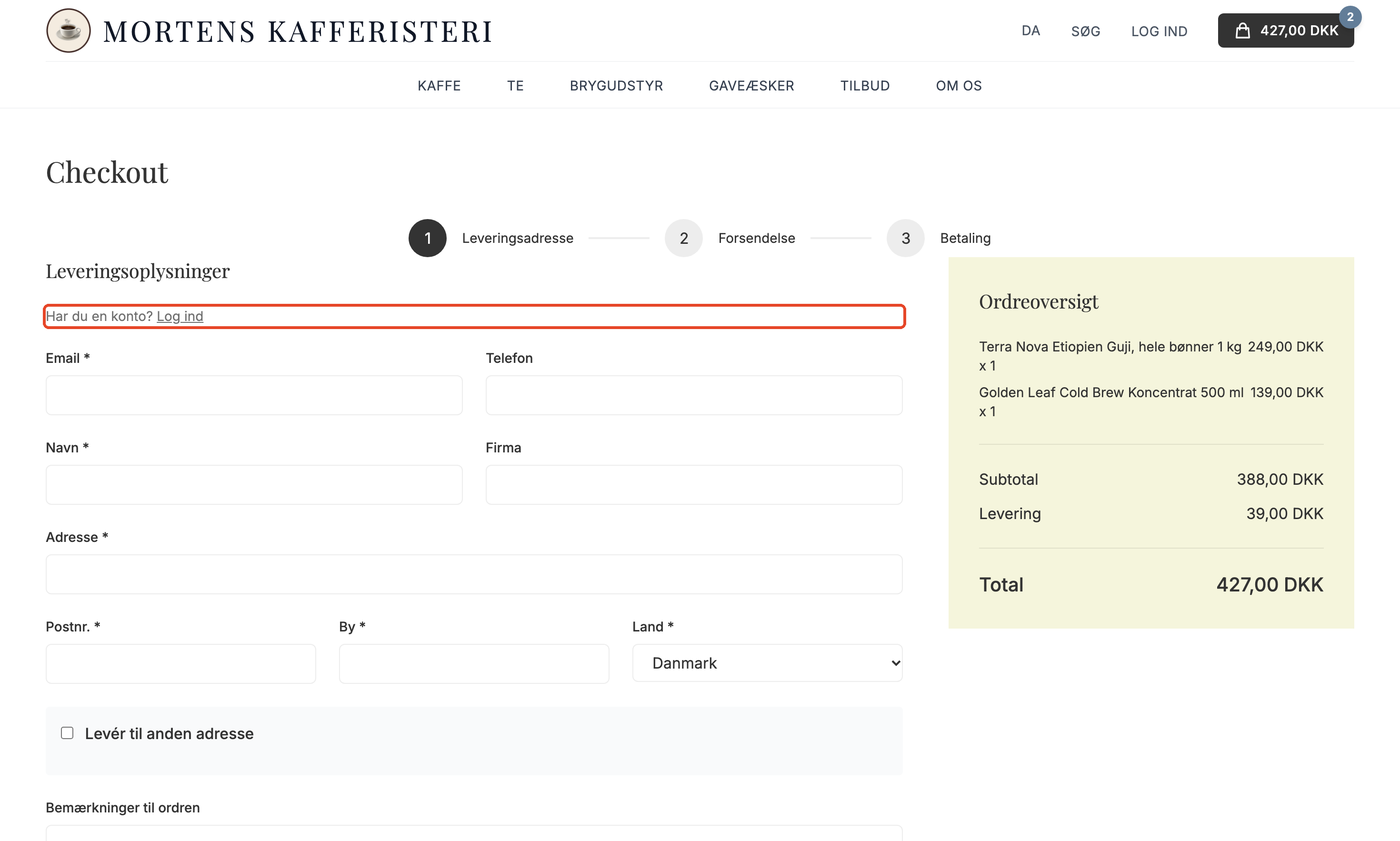Click the By input field
Screen dimensions: 1400x841
[474, 664]
